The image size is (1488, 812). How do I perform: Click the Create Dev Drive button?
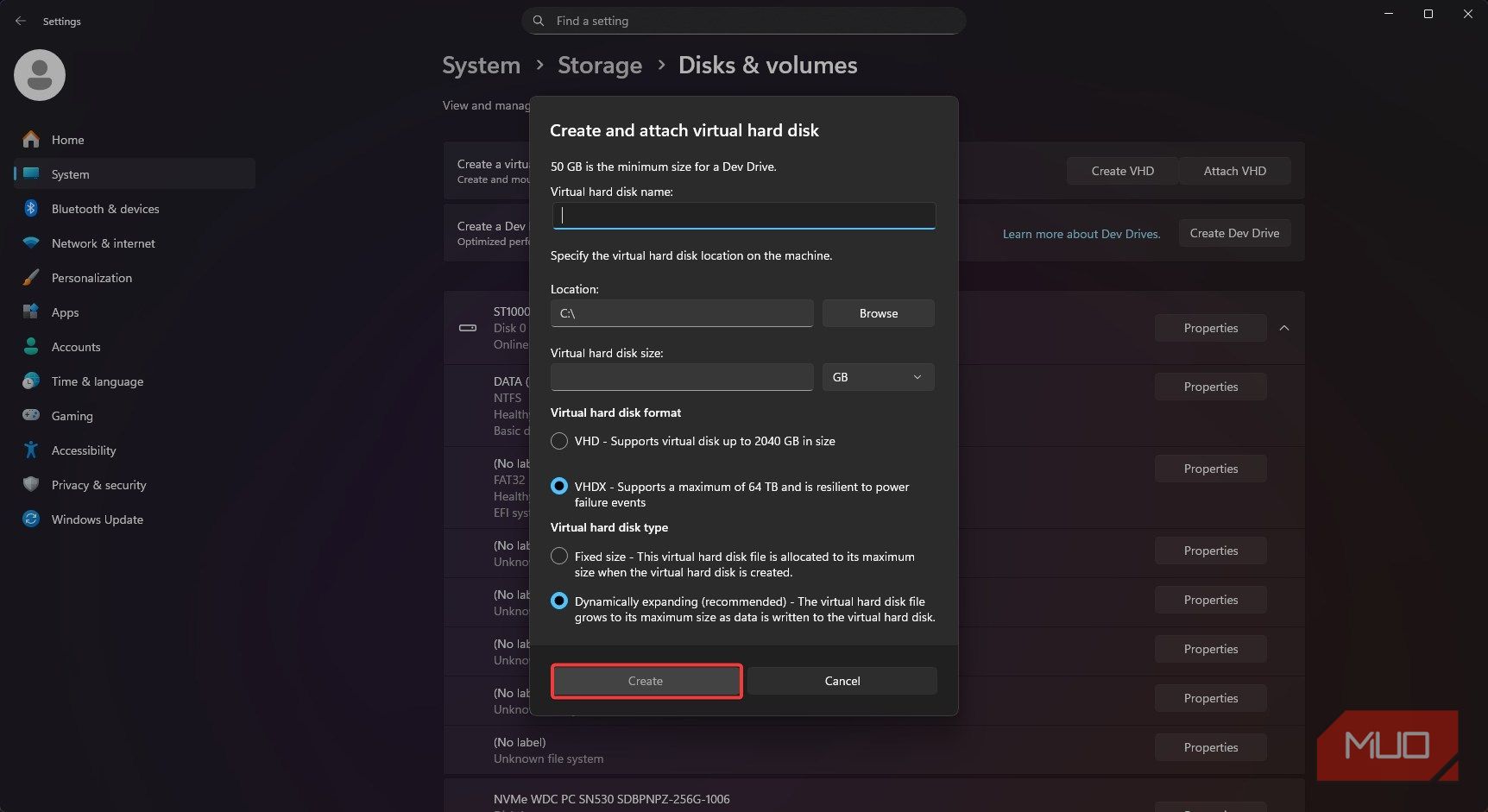click(x=1234, y=233)
